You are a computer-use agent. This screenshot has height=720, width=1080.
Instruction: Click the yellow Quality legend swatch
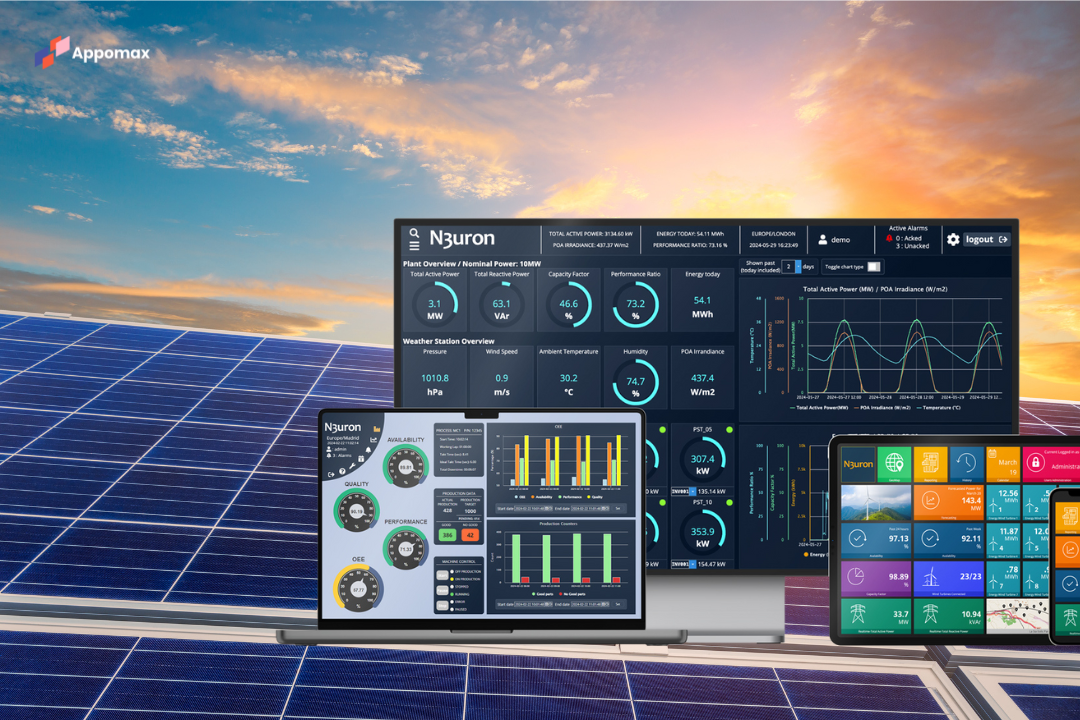588,497
